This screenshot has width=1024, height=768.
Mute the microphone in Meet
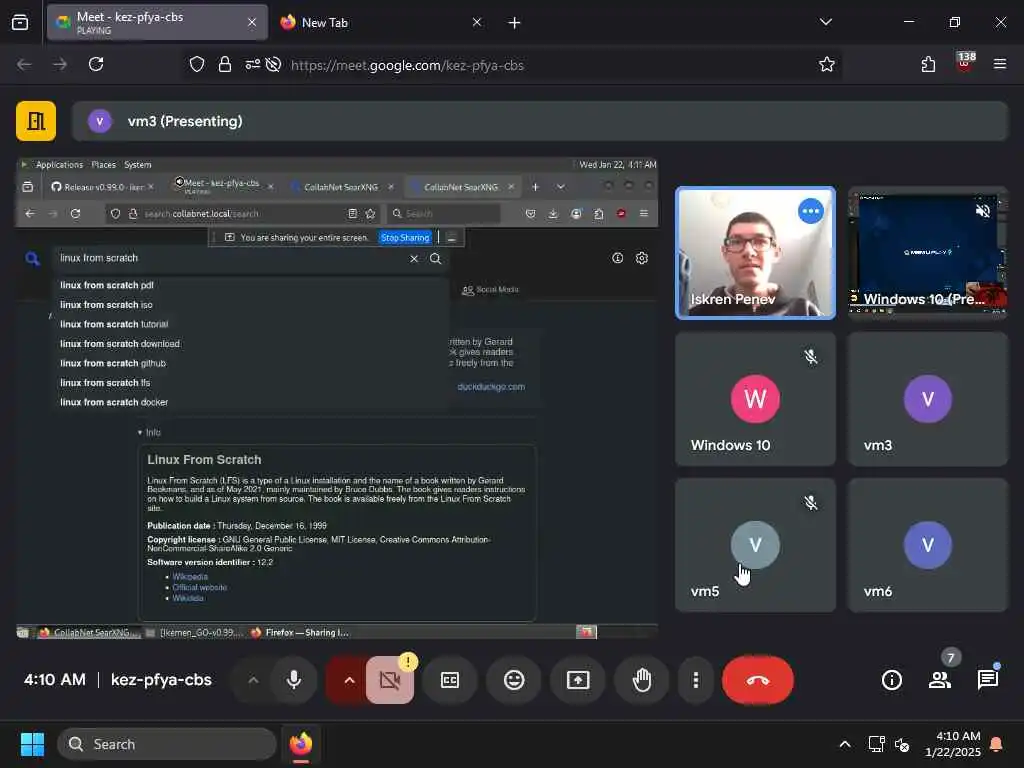[x=294, y=680]
